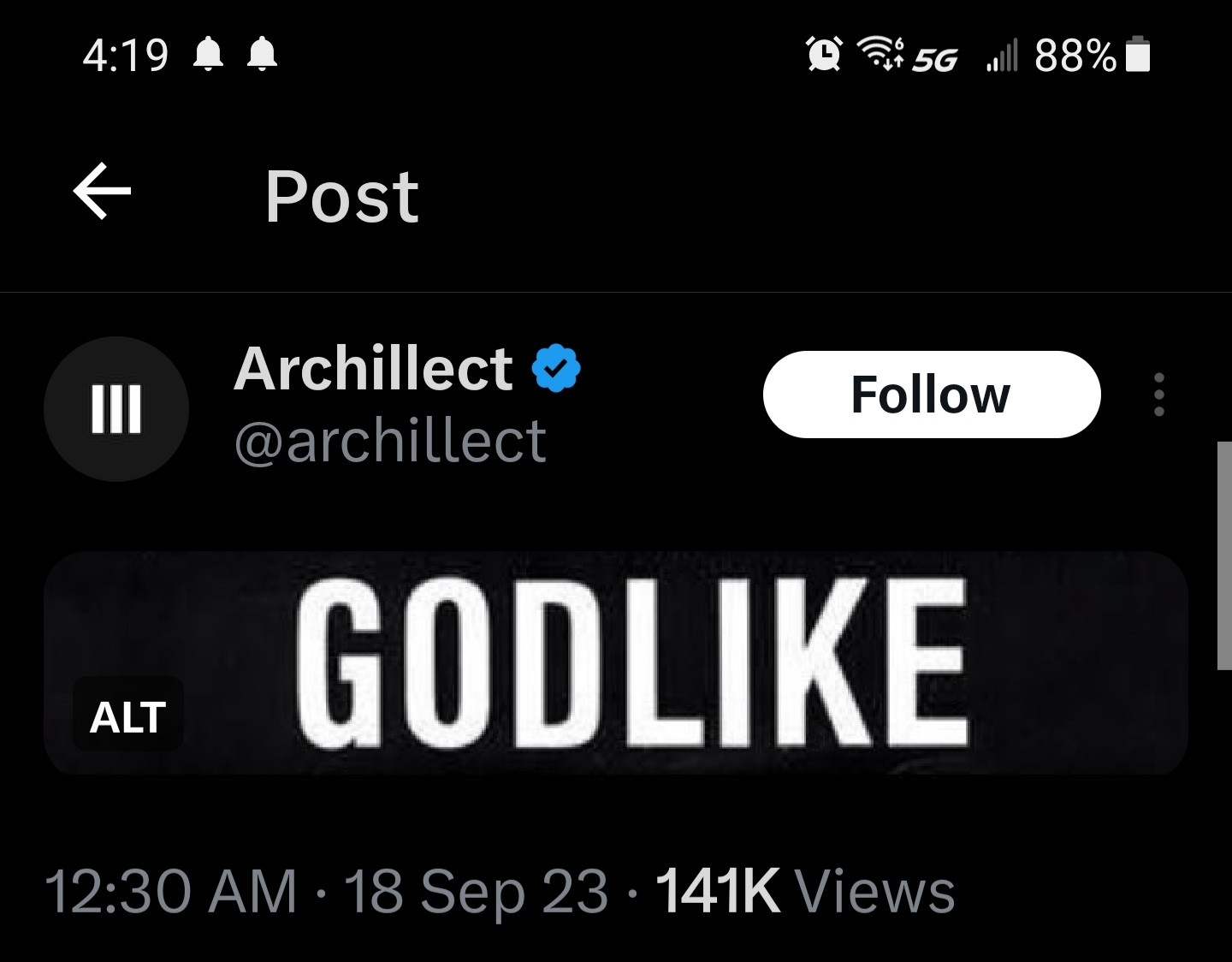Image resolution: width=1232 pixels, height=962 pixels.
Task: Open the Archillect profile avatar
Action: tap(115, 409)
